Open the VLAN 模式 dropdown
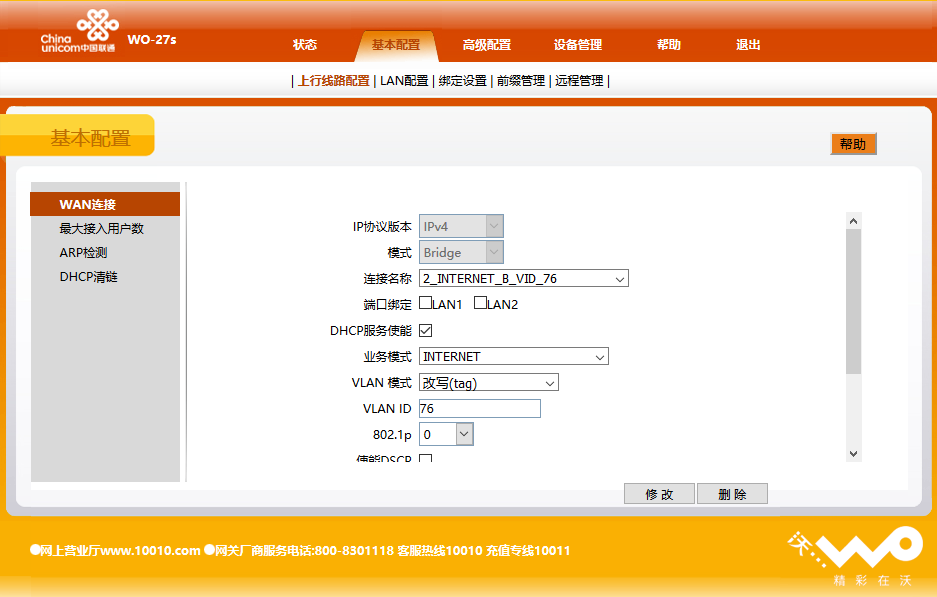Viewport: 937px width, 597px height. pyautogui.click(x=489, y=383)
